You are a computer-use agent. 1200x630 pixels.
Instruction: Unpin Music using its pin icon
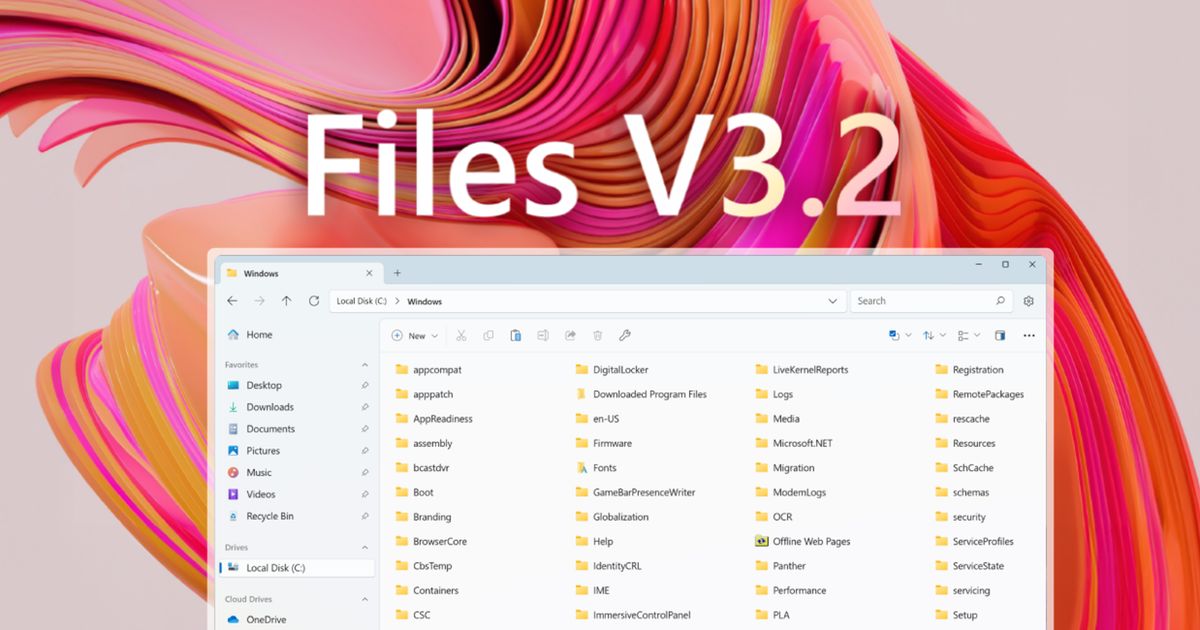click(365, 473)
